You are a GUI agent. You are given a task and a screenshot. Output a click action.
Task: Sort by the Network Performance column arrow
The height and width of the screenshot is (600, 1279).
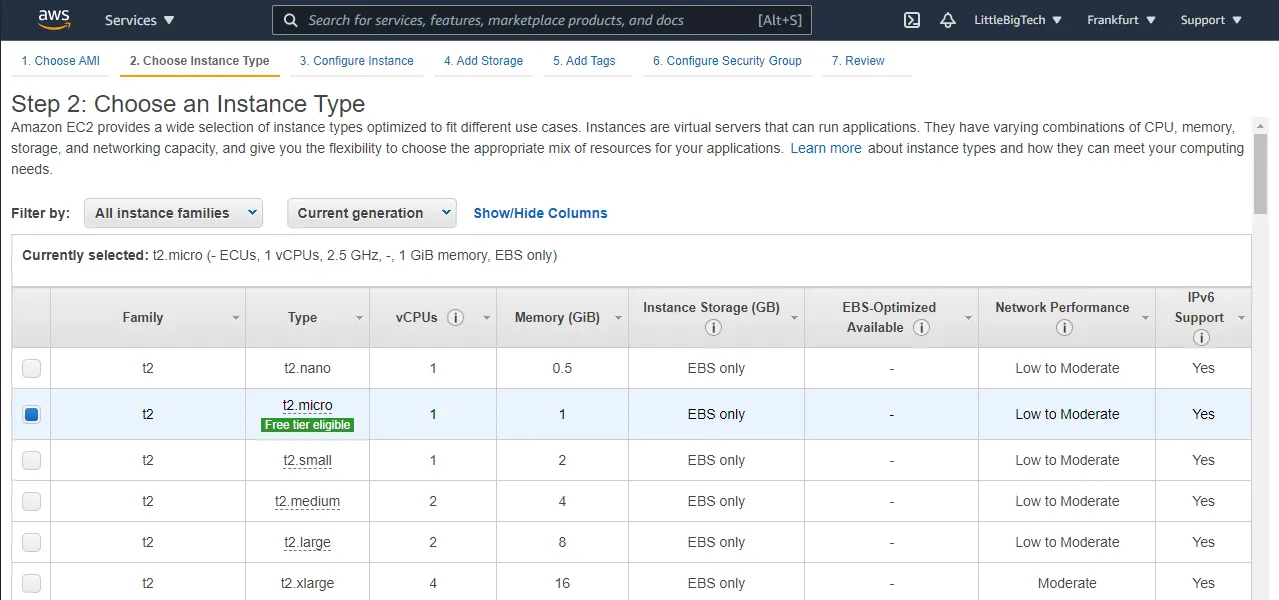click(1145, 318)
